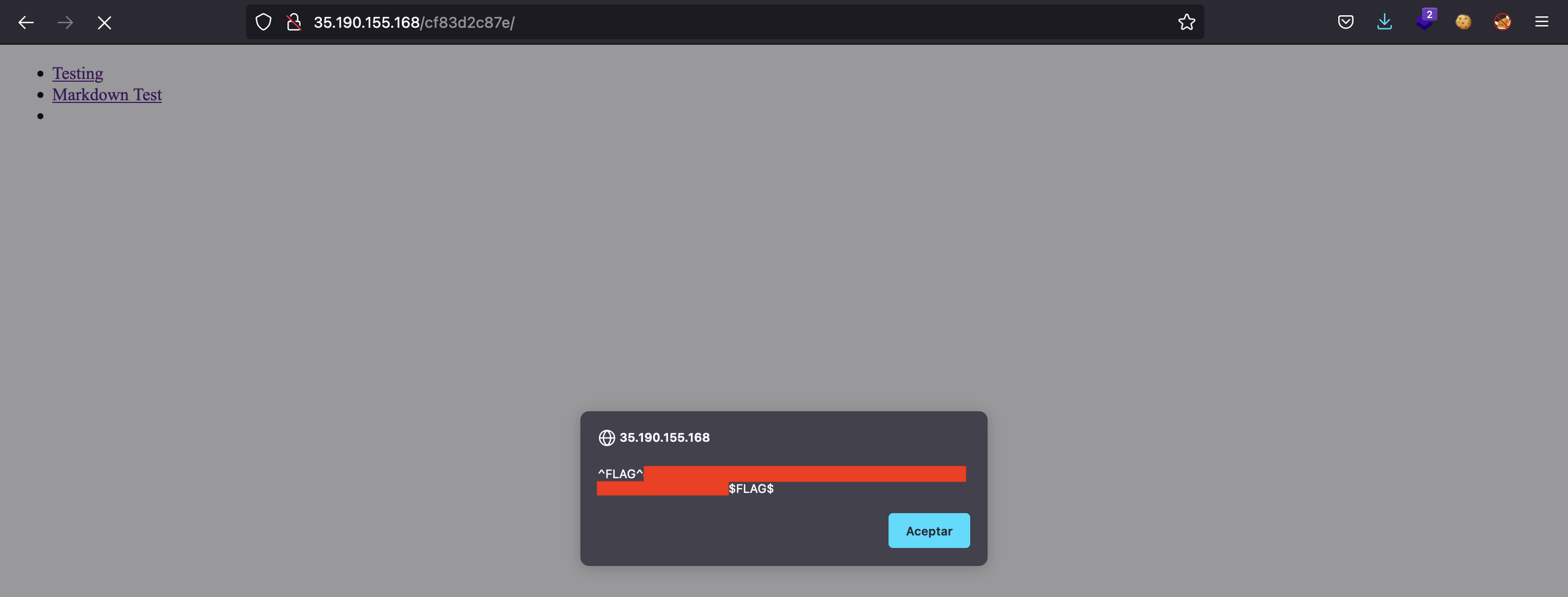The width and height of the screenshot is (1568, 597).
Task: Click the browser menu hamburger icon
Action: (x=1542, y=22)
